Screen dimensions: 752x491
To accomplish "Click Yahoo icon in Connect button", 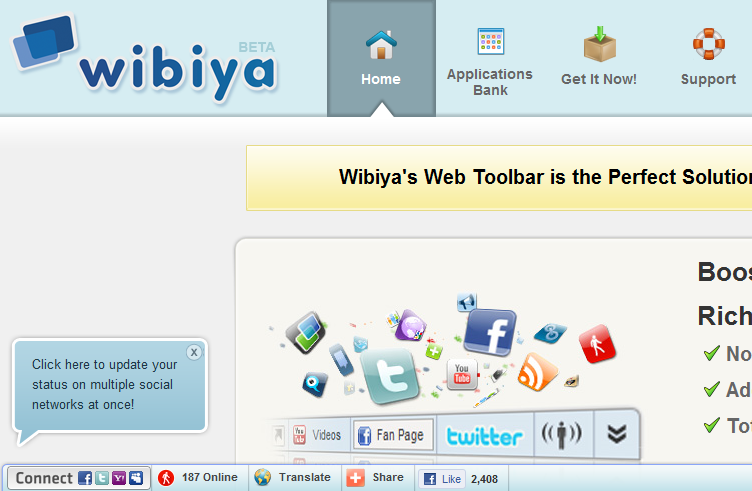I will (119, 478).
